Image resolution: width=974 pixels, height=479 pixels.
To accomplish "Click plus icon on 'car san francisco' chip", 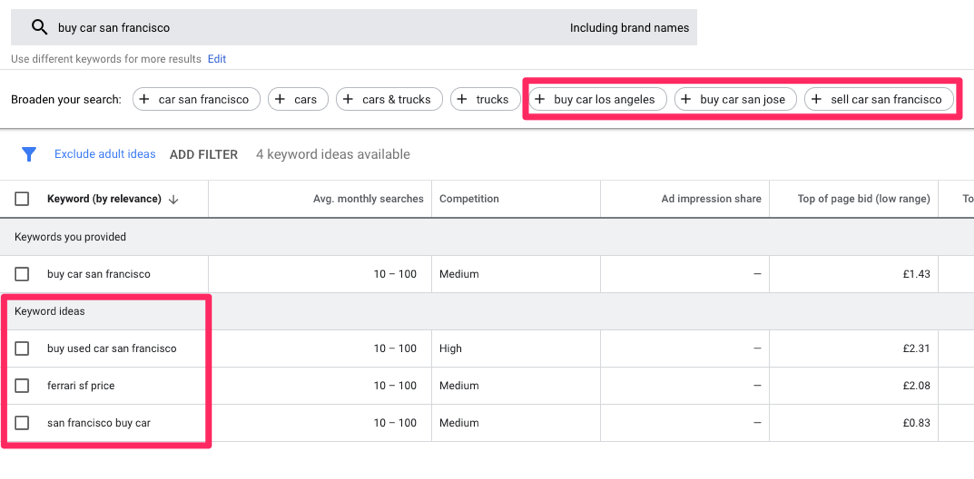I will click(144, 99).
